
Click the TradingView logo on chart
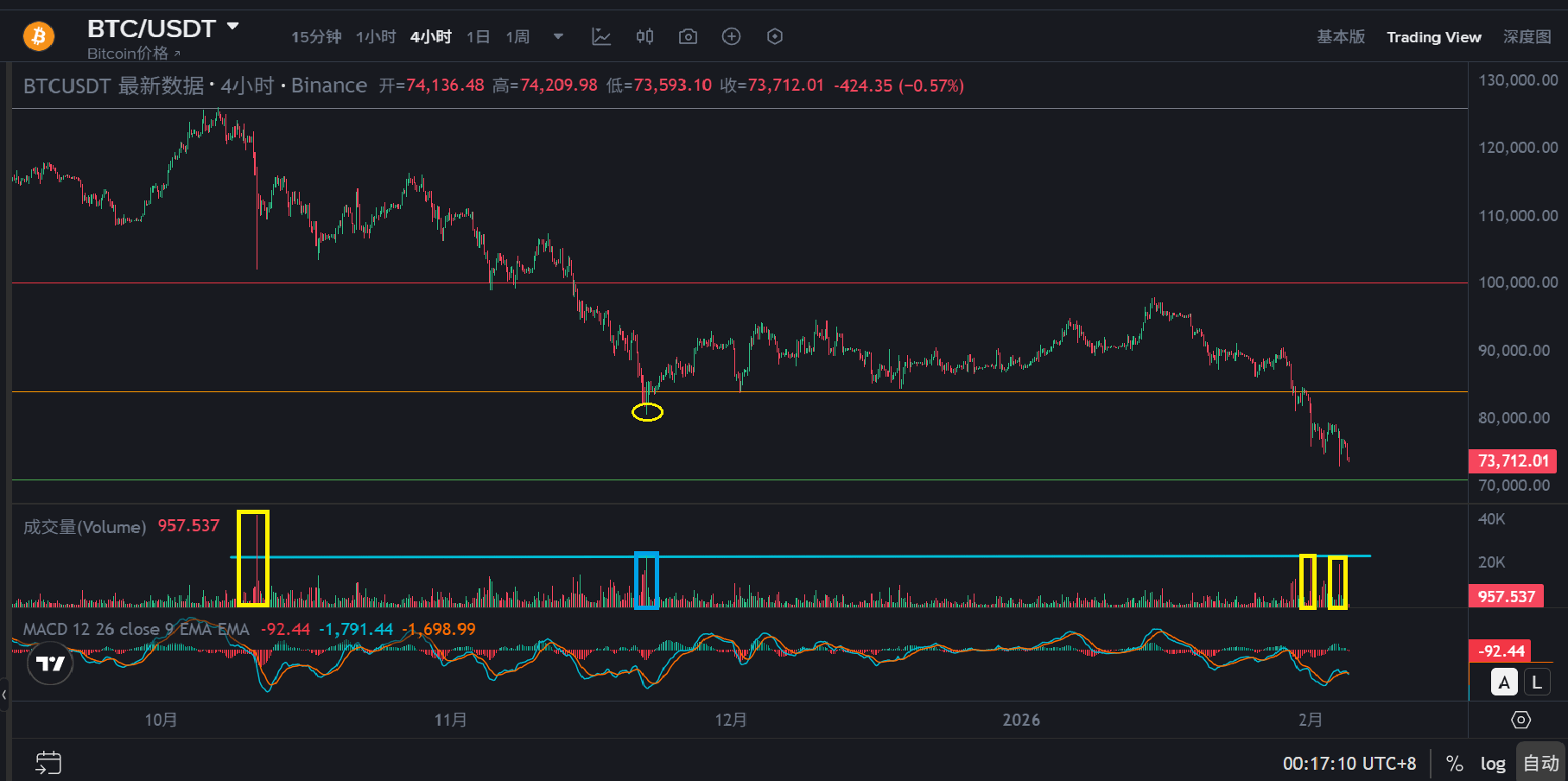(50, 664)
